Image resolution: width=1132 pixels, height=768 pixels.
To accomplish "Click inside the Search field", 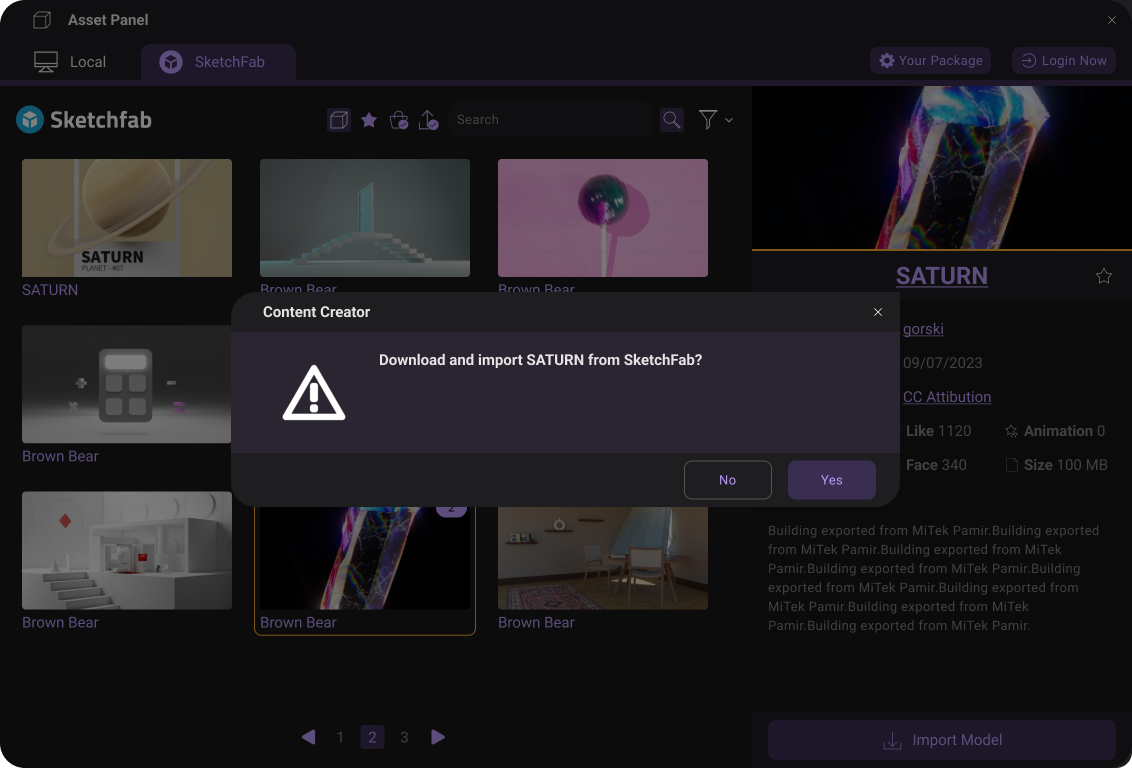I will pyautogui.click(x=550, y=120).
